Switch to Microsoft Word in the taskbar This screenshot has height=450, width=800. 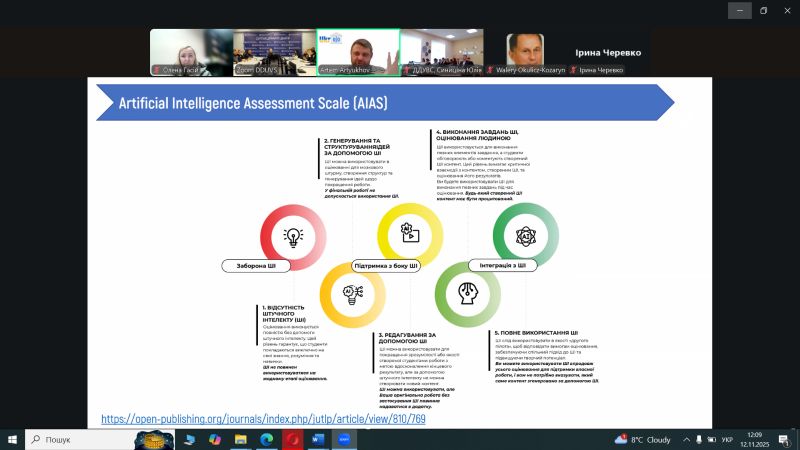tap(318, 439)
